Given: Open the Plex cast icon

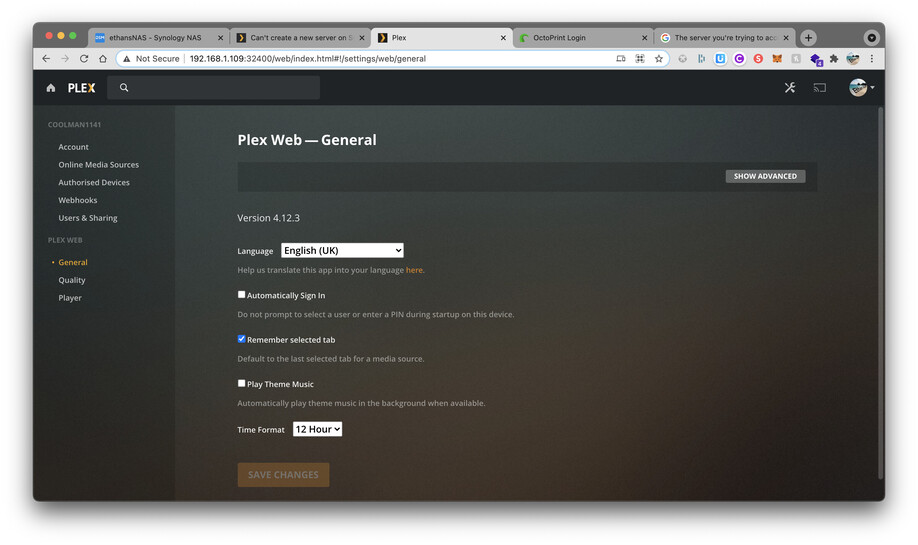Looking at the screenshot, I should (x=820, y=88).
